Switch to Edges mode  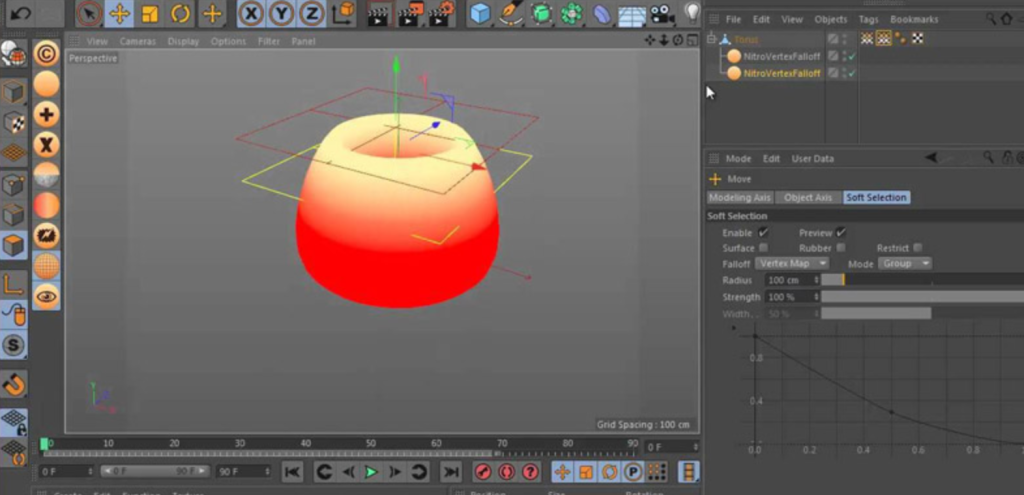[13, 215]
